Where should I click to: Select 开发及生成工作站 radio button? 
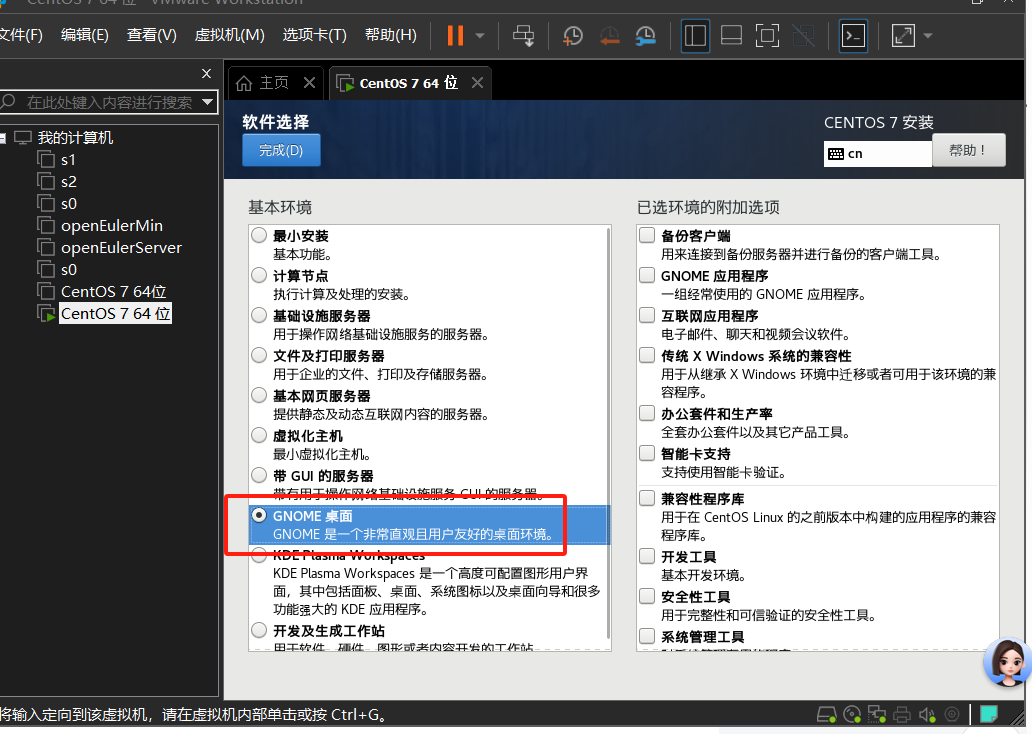[x=259, y=631]
